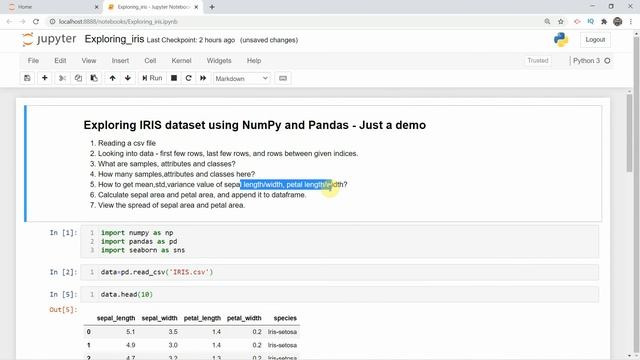Click the notebook heading Exploring IRIS dataset
The height and width of the screenshot is (360, 640).
(255, 125)
